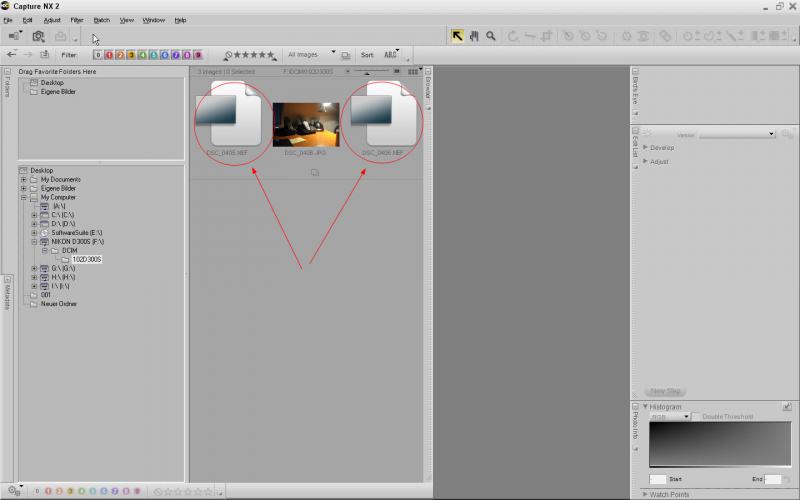Viewport: 800px width, 500px height.
Task: Expand the Watch Points section
Action: [x=645, y=494]
